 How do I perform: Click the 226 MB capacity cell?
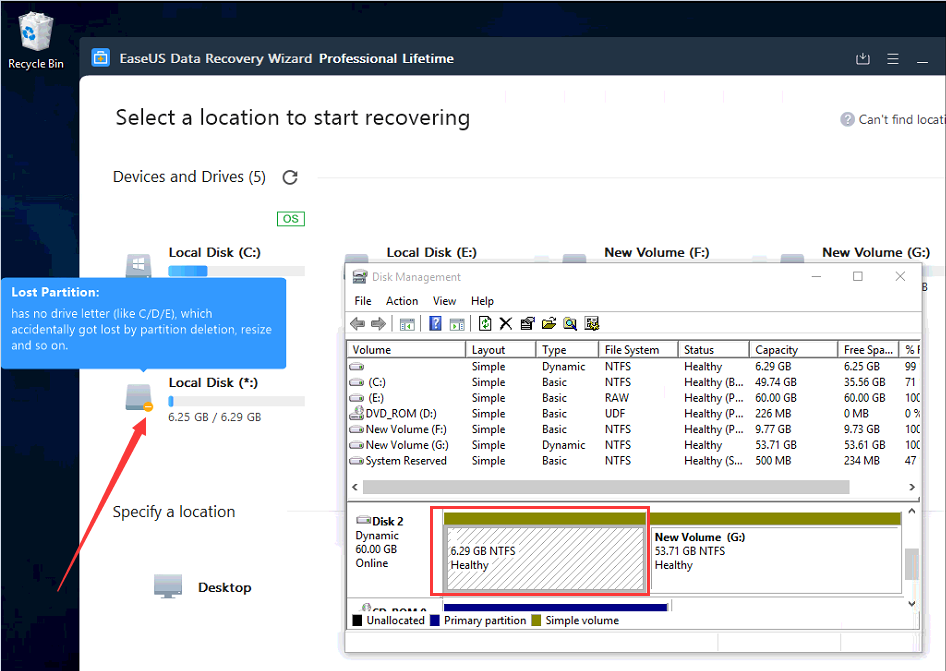773,413
